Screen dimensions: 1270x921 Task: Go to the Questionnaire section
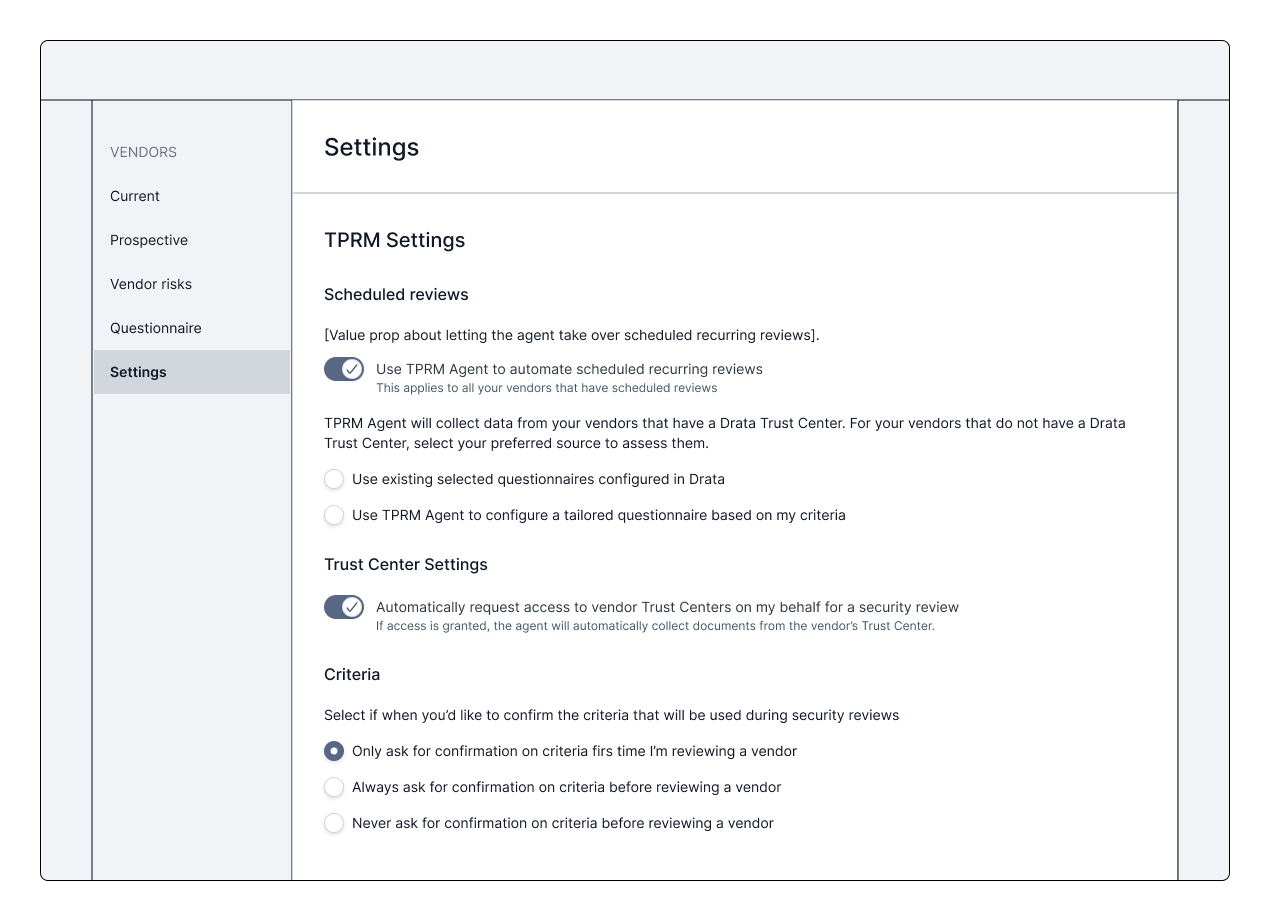[156, 328]
